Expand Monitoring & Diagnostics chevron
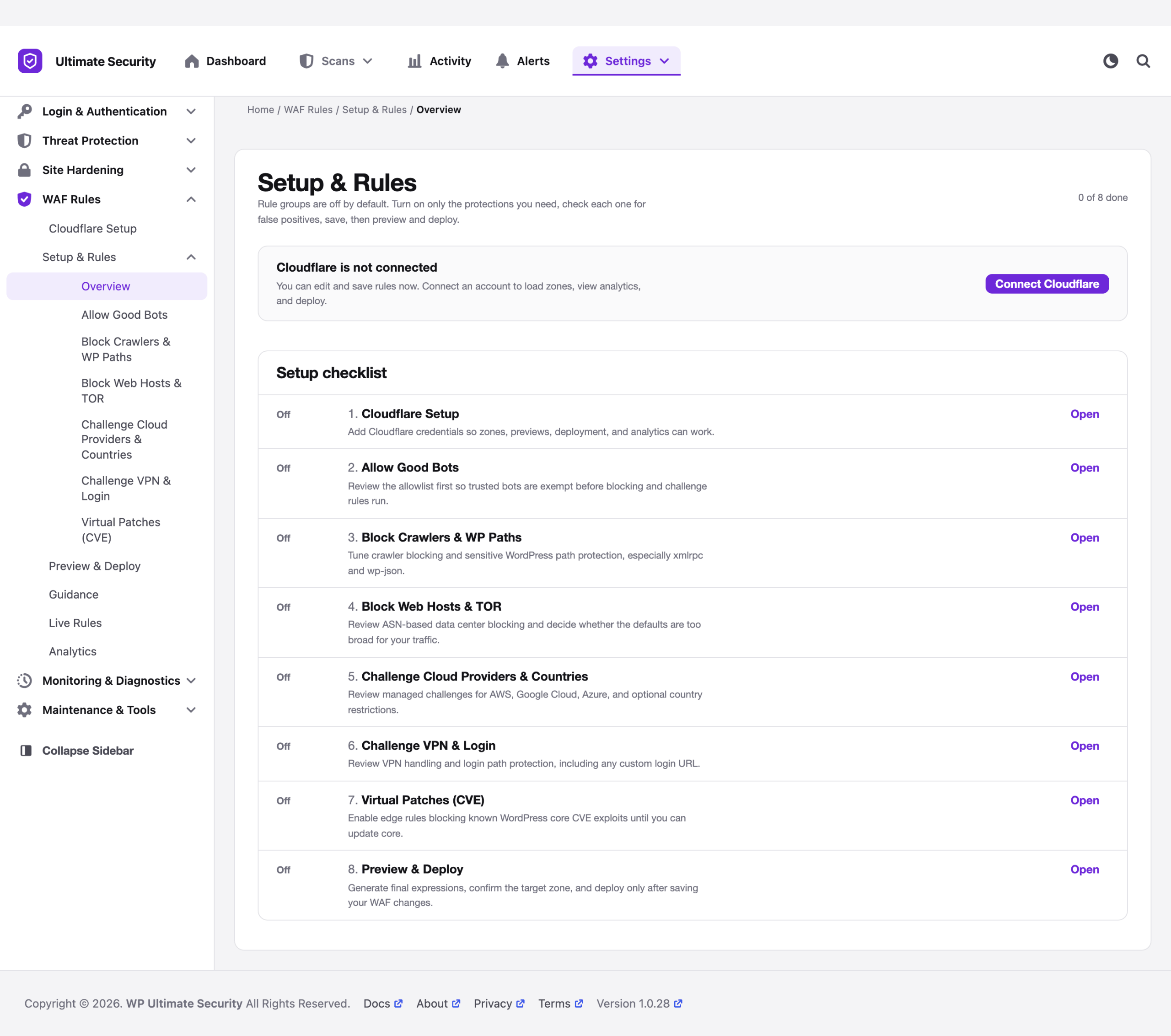Viewport: 1171px width, 1036px height. [x=191, y=680]
